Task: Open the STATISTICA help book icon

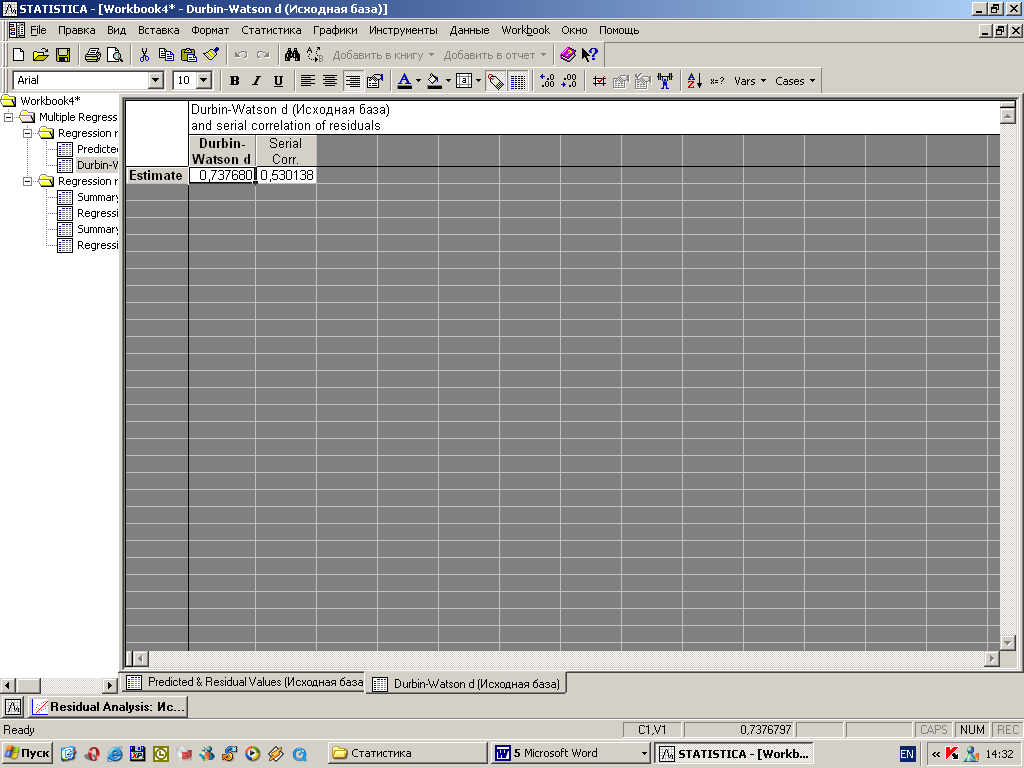Action: tap(568, 55)
